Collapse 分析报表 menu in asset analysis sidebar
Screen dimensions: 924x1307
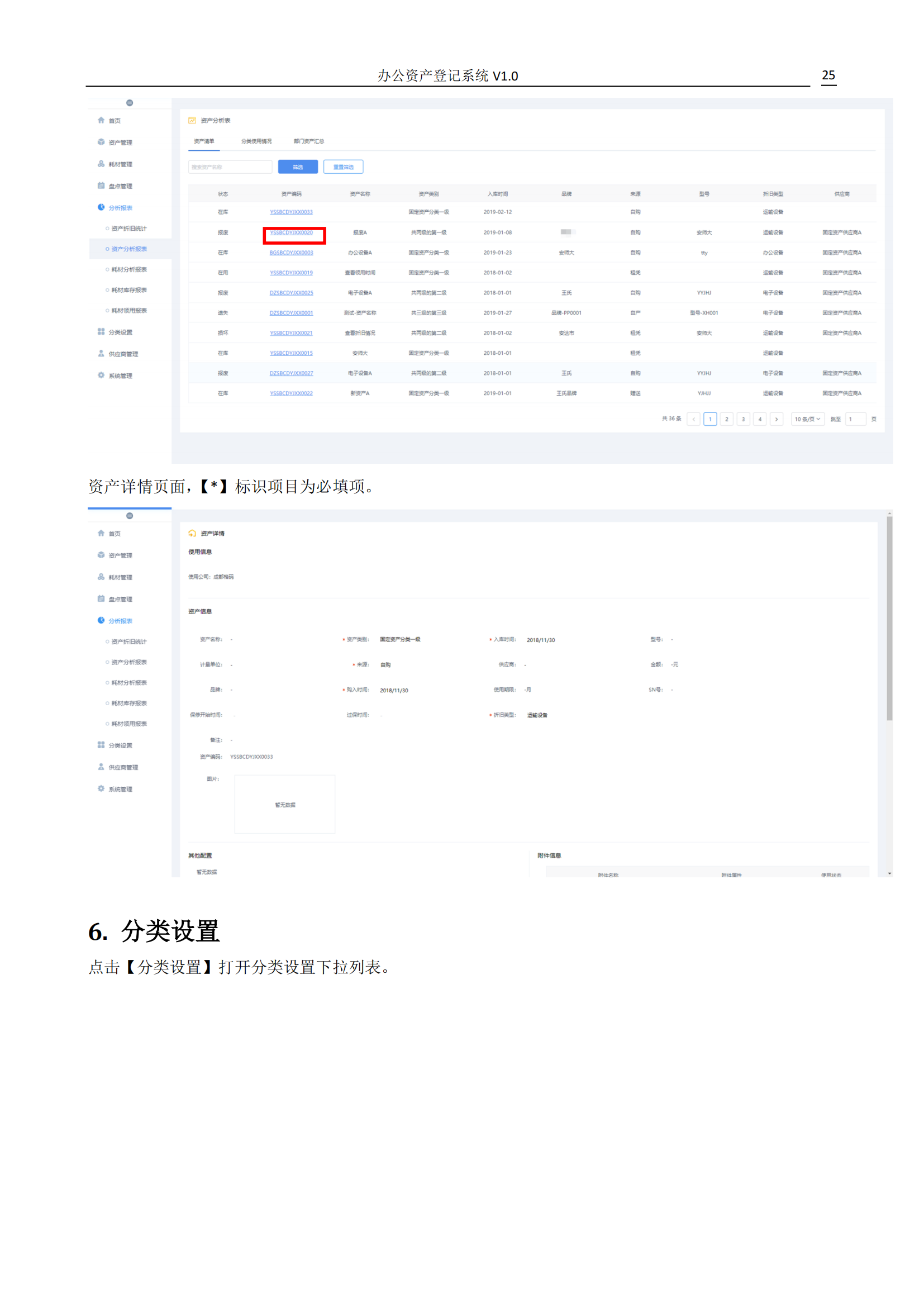pyautogui.click(x=121, y=208)
